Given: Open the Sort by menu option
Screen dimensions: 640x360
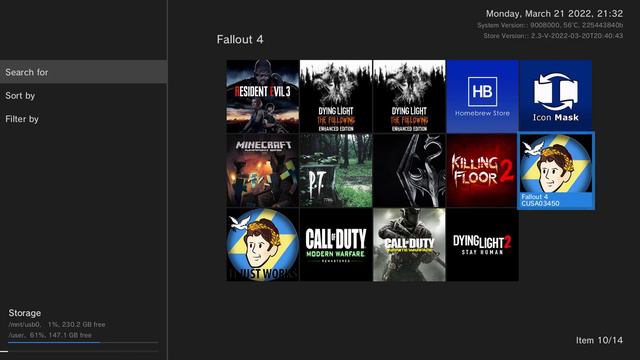Looking at the screenshot, I should click(x=83, y=96).
